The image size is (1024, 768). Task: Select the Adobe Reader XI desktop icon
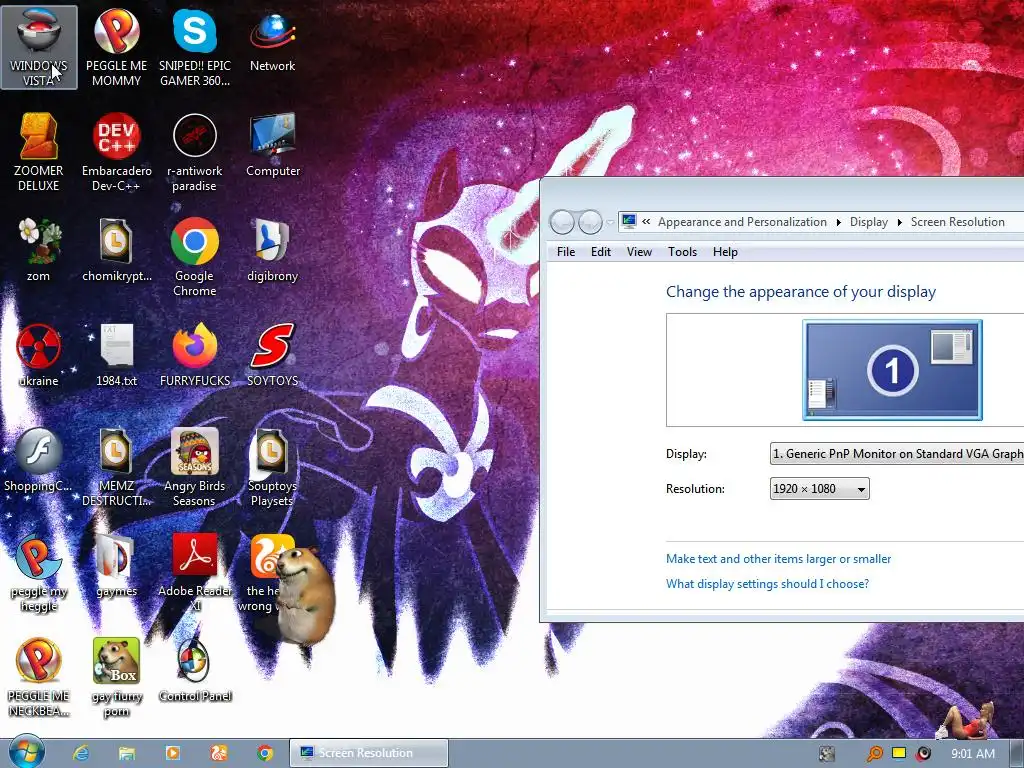(x=195, y=573)
